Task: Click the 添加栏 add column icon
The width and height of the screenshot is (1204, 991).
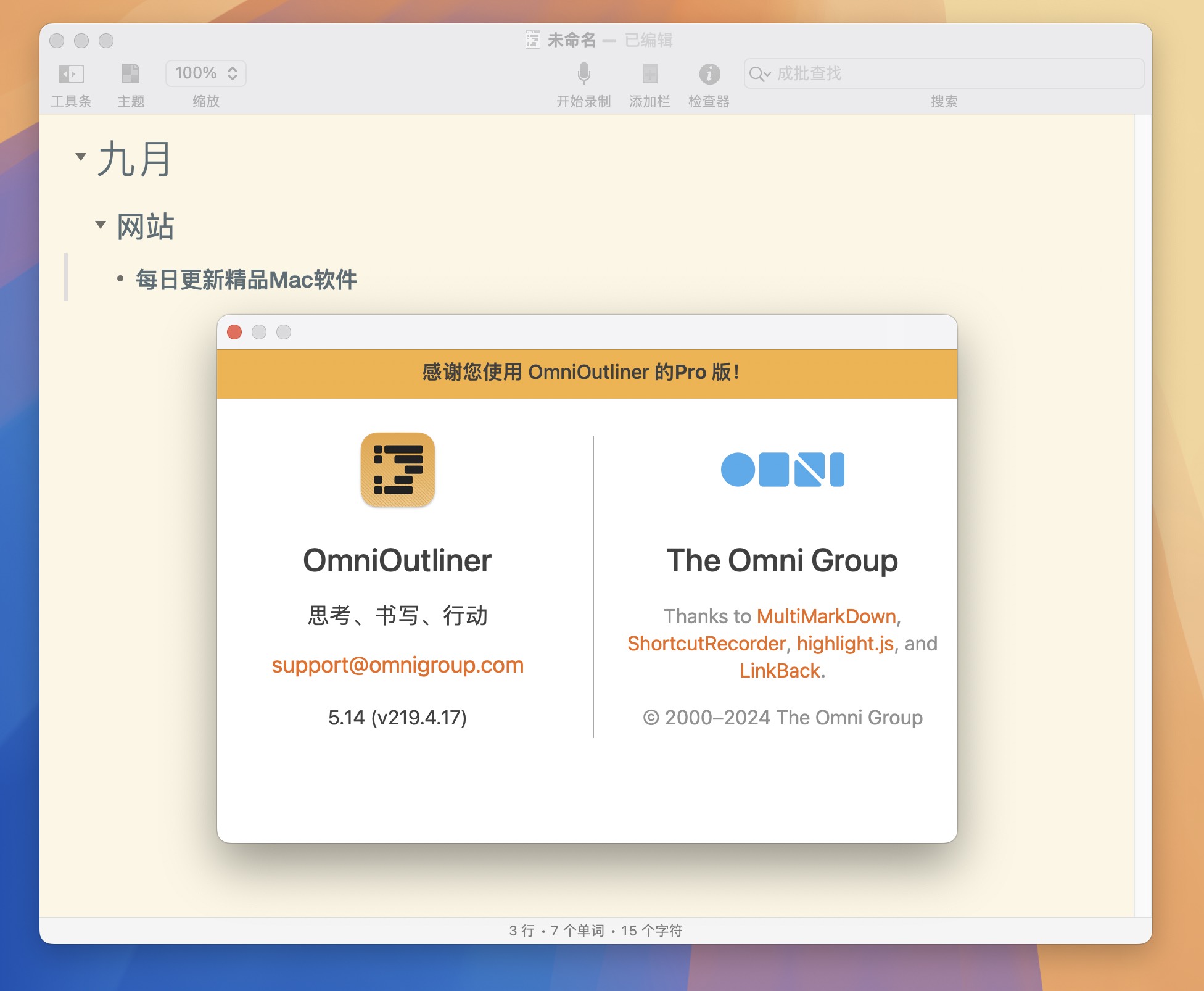Action: coord(649,73)
